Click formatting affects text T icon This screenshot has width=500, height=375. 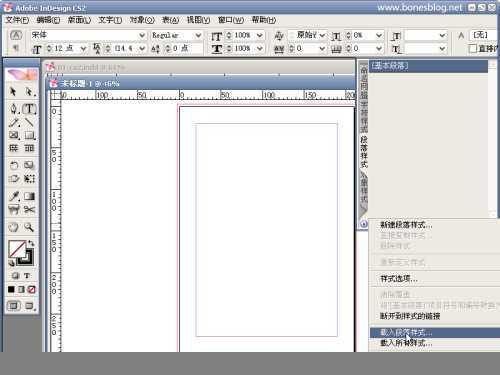[x=27, y=276]
